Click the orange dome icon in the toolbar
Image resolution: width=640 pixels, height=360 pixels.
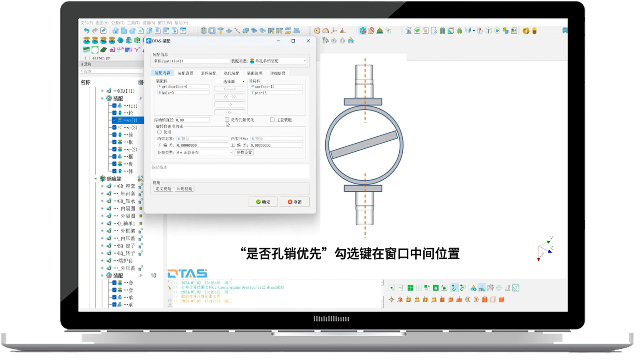(326, 31)
